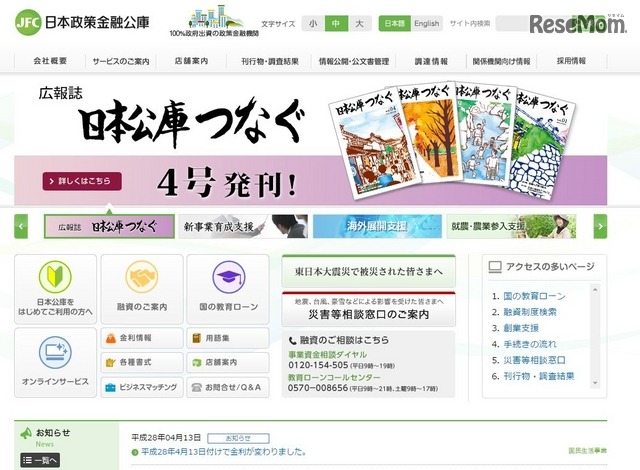This screenshot has width=640, height=470.
Task: Open the 情報公開・公文書管理 menu
Action: click(353, 61)
